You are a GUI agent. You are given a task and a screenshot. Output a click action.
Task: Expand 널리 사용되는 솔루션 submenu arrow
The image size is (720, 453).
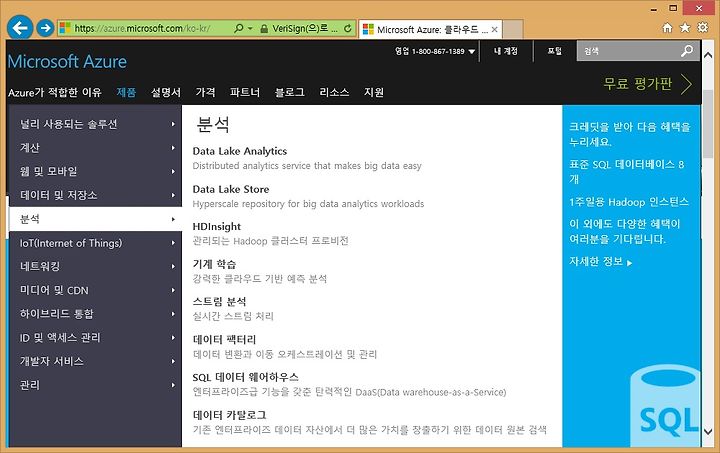click(x=173, y=124)
